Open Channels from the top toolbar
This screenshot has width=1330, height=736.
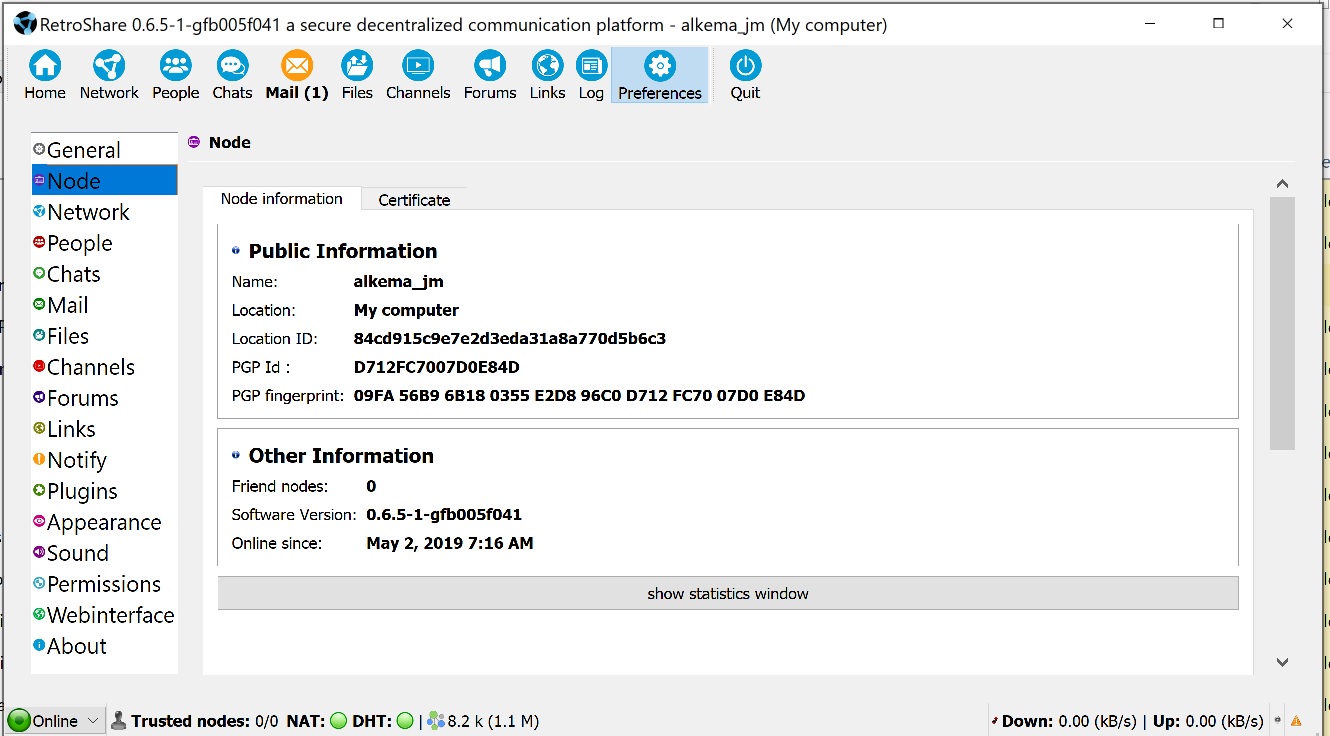click(418, 76)
